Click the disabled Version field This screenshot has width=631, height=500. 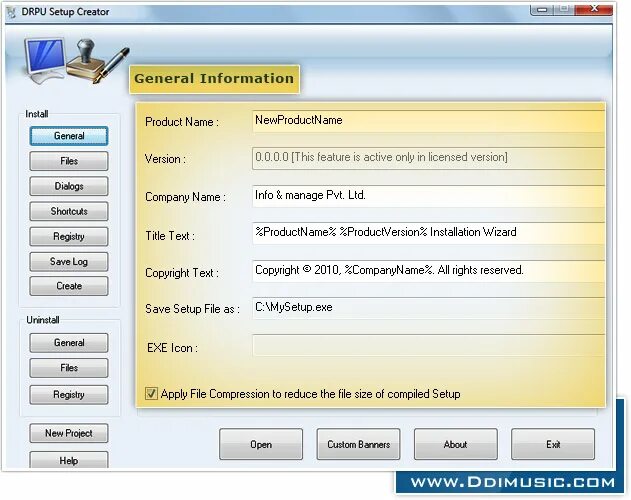(428, 158)
